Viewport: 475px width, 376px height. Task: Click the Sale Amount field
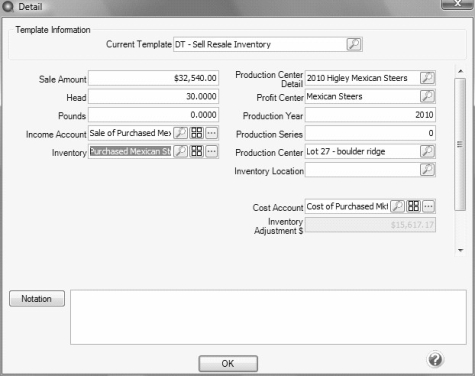[153, 78]
